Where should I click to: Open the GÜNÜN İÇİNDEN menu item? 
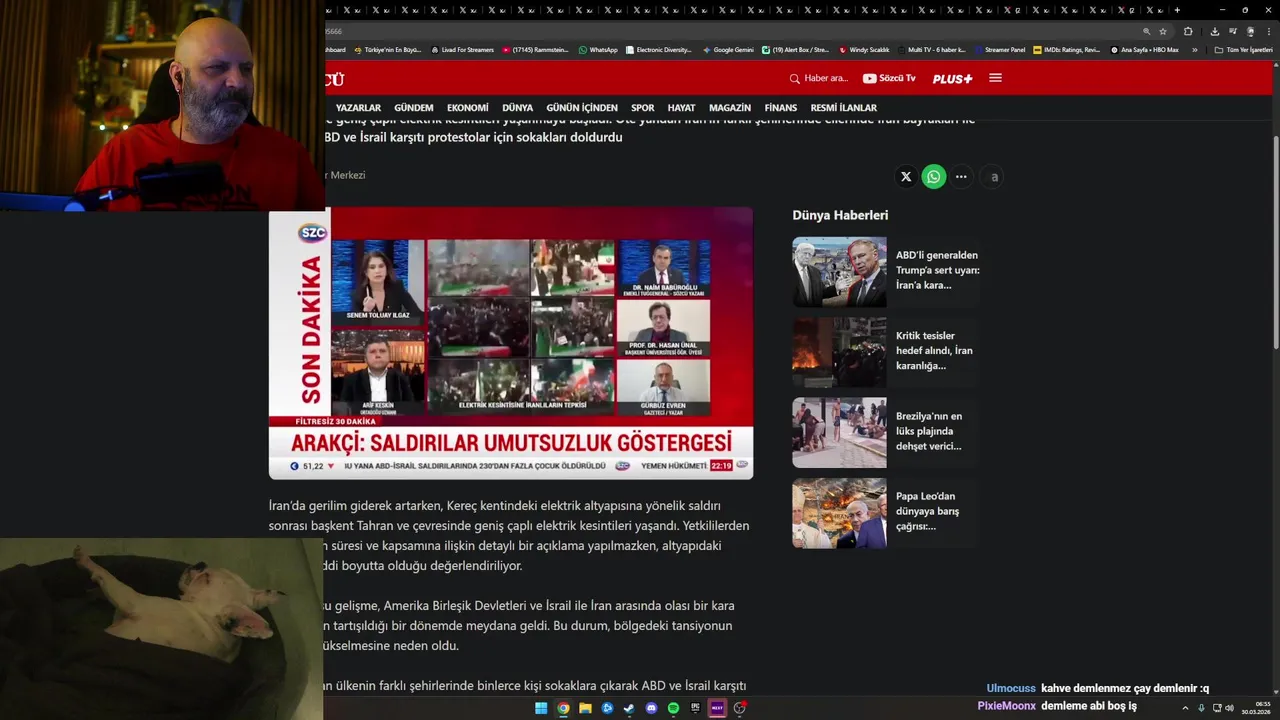(582, 108)
